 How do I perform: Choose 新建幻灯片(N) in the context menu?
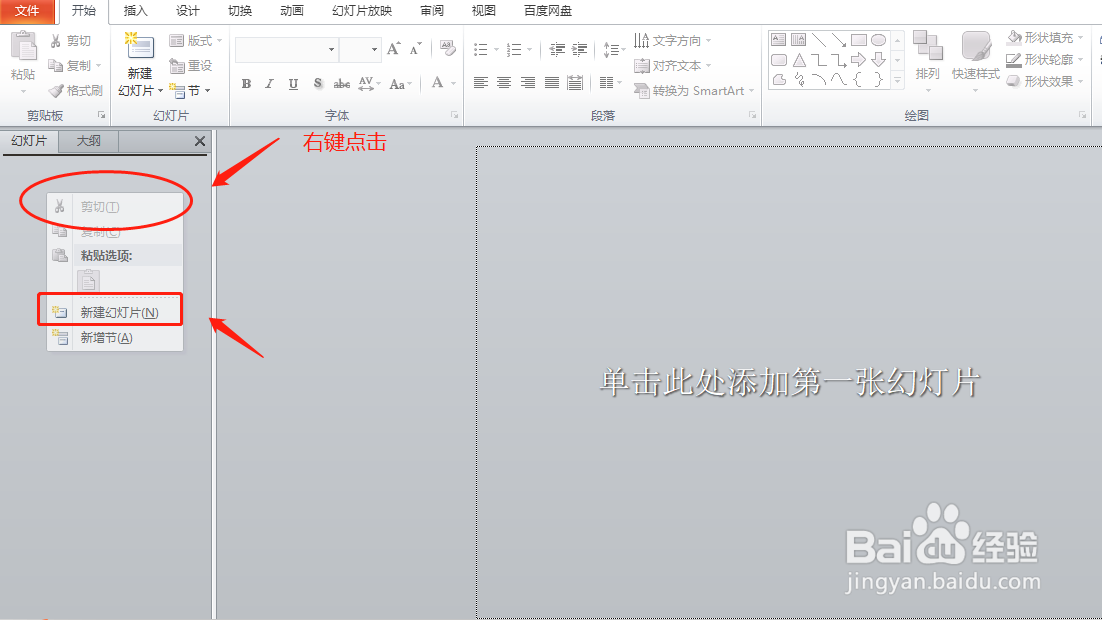pyautogui.click(x=119, y=309)
